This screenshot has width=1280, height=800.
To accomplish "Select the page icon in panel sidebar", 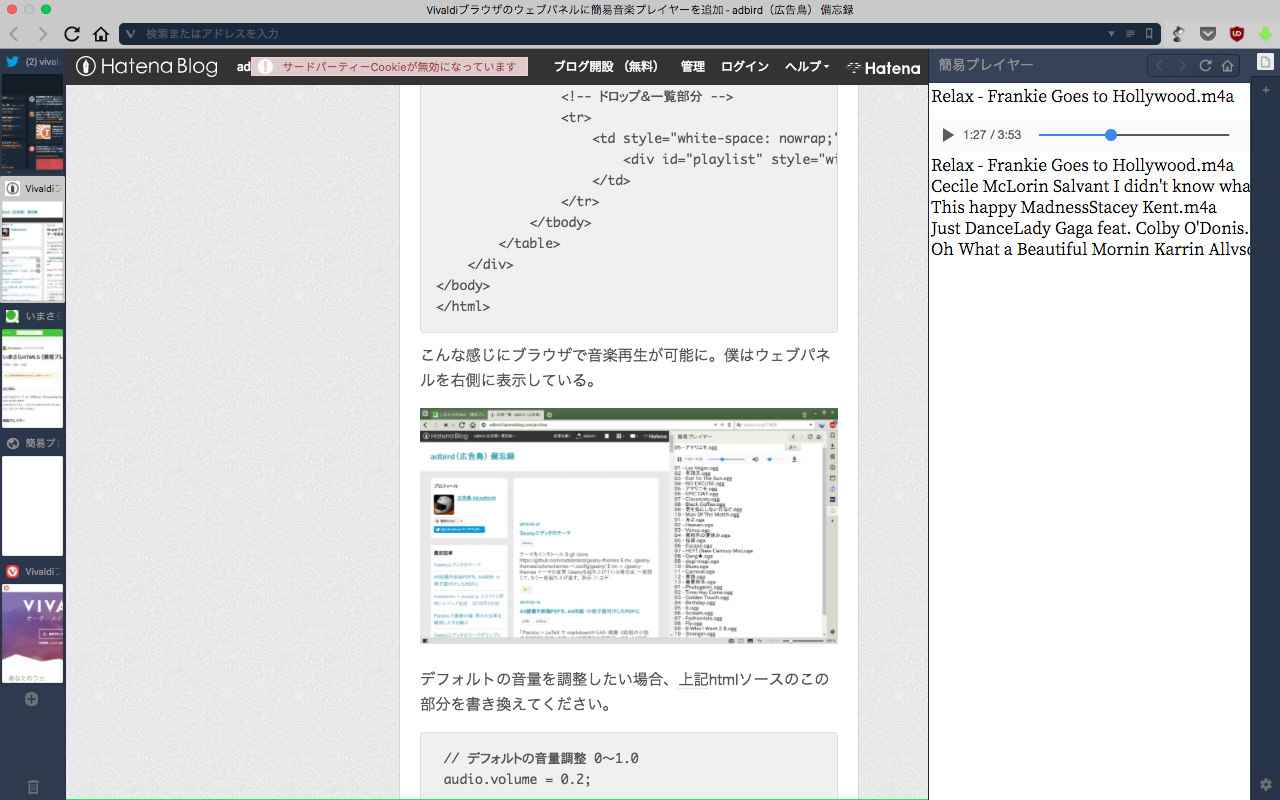I will [x=1265, y=62].
